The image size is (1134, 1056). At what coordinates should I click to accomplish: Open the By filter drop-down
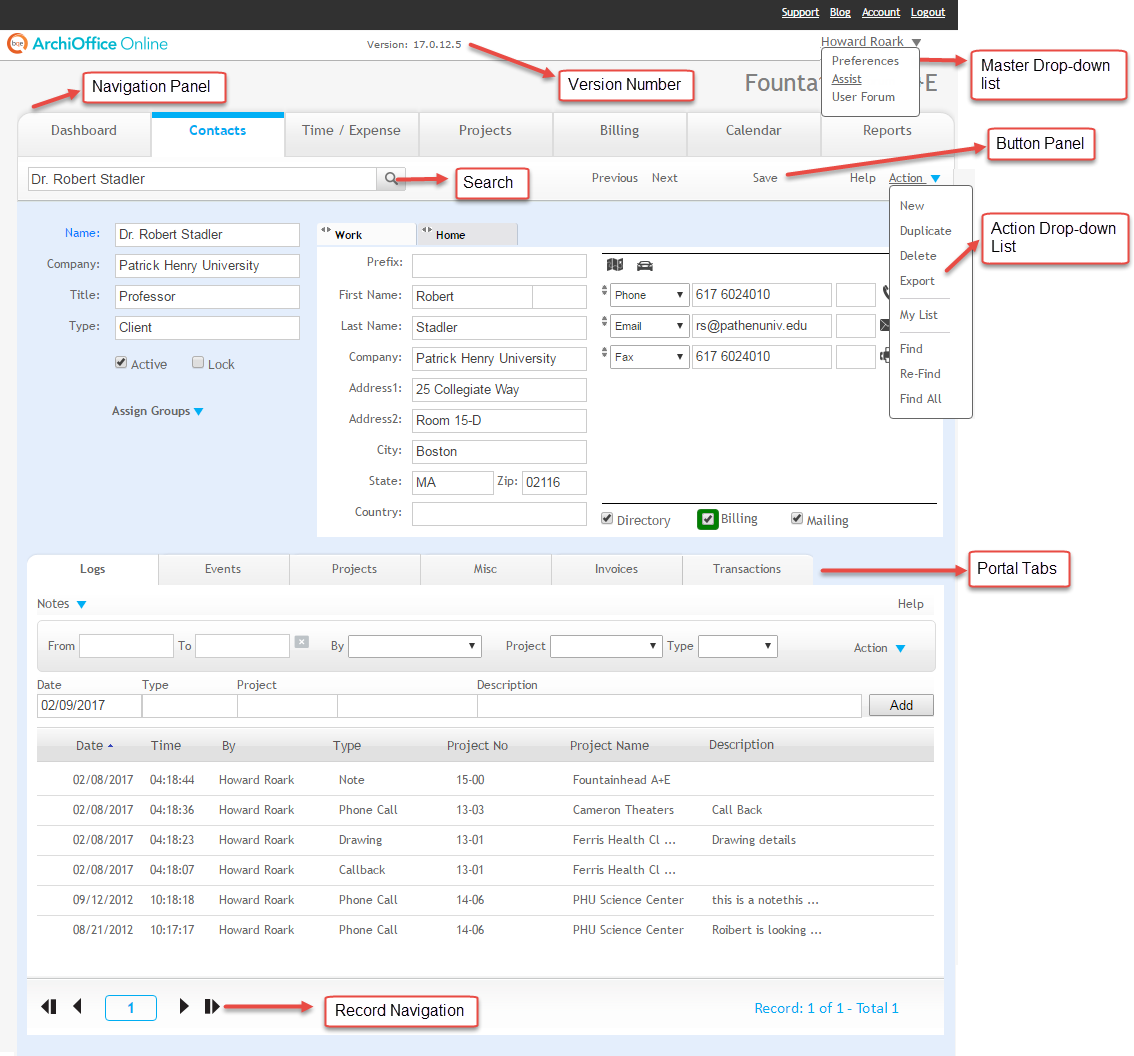click(x=414, y=646)
